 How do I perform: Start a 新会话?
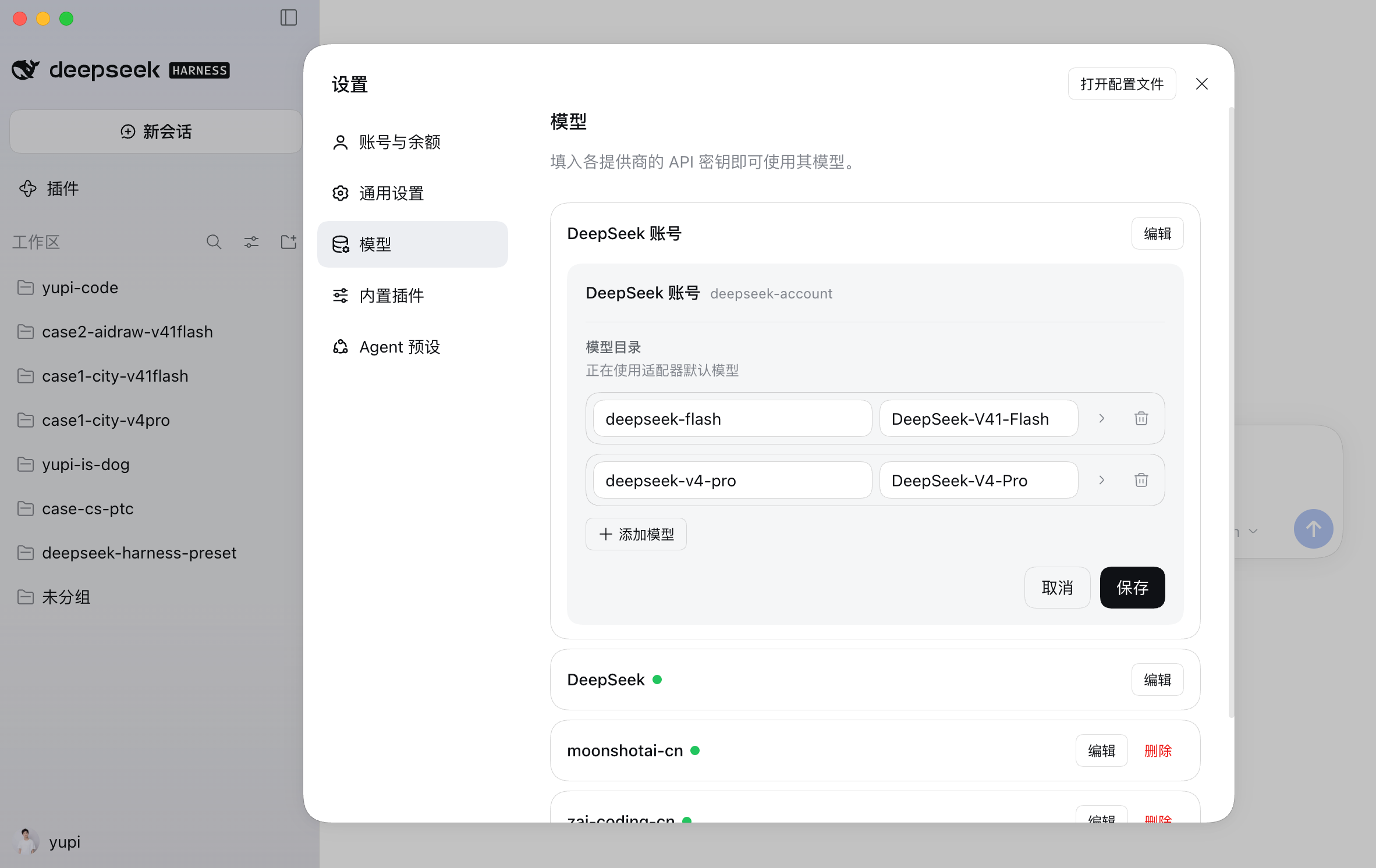point(156,131)
